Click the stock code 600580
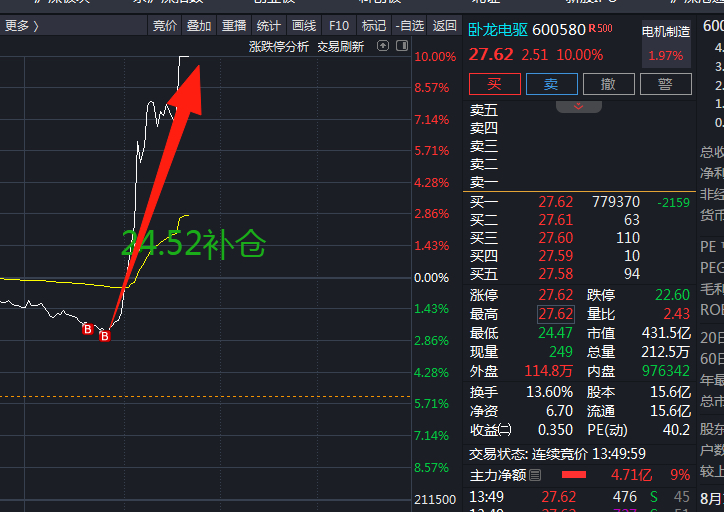 (559, 30)
